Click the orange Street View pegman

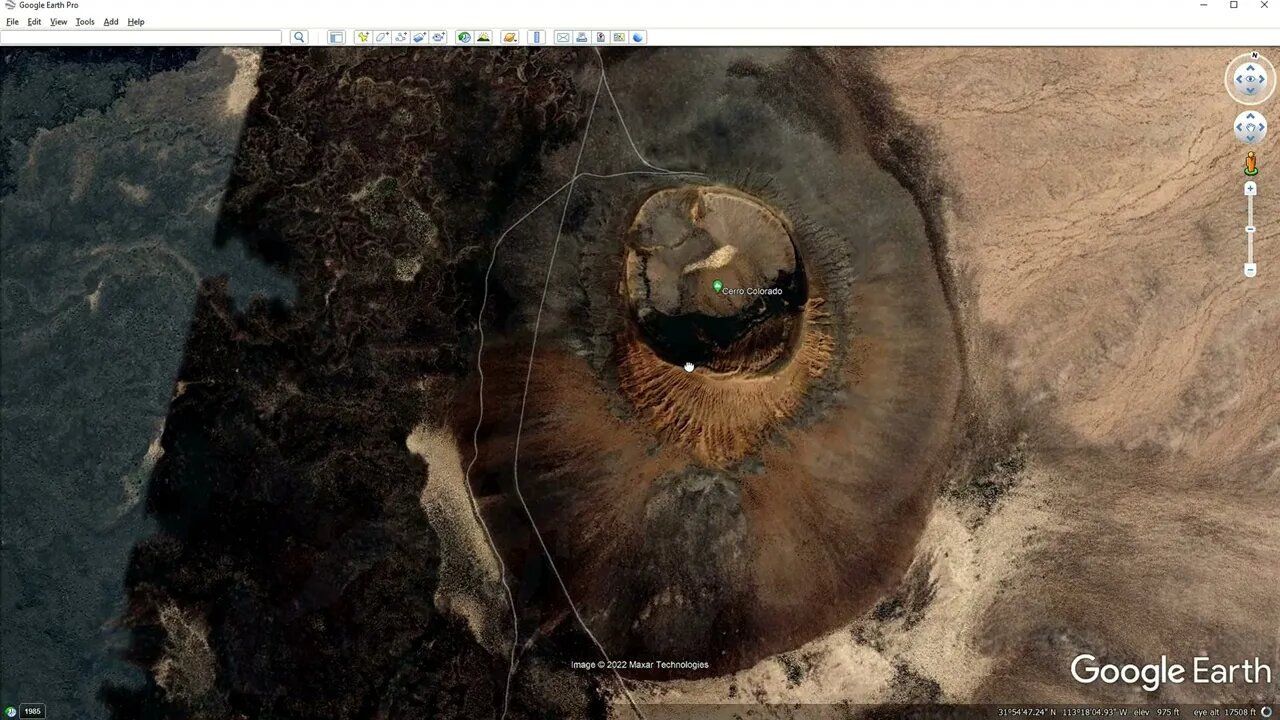tap(1250, 164)
